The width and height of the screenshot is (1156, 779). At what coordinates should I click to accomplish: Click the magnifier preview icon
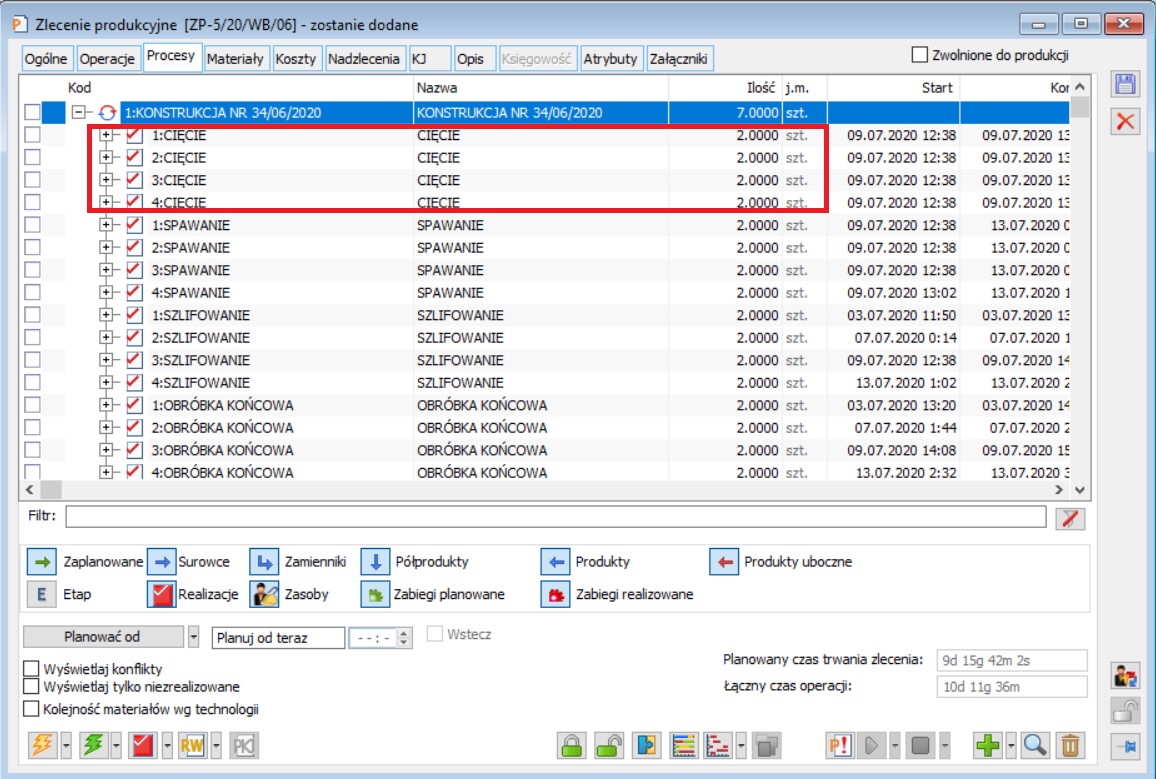[1035, 745]
